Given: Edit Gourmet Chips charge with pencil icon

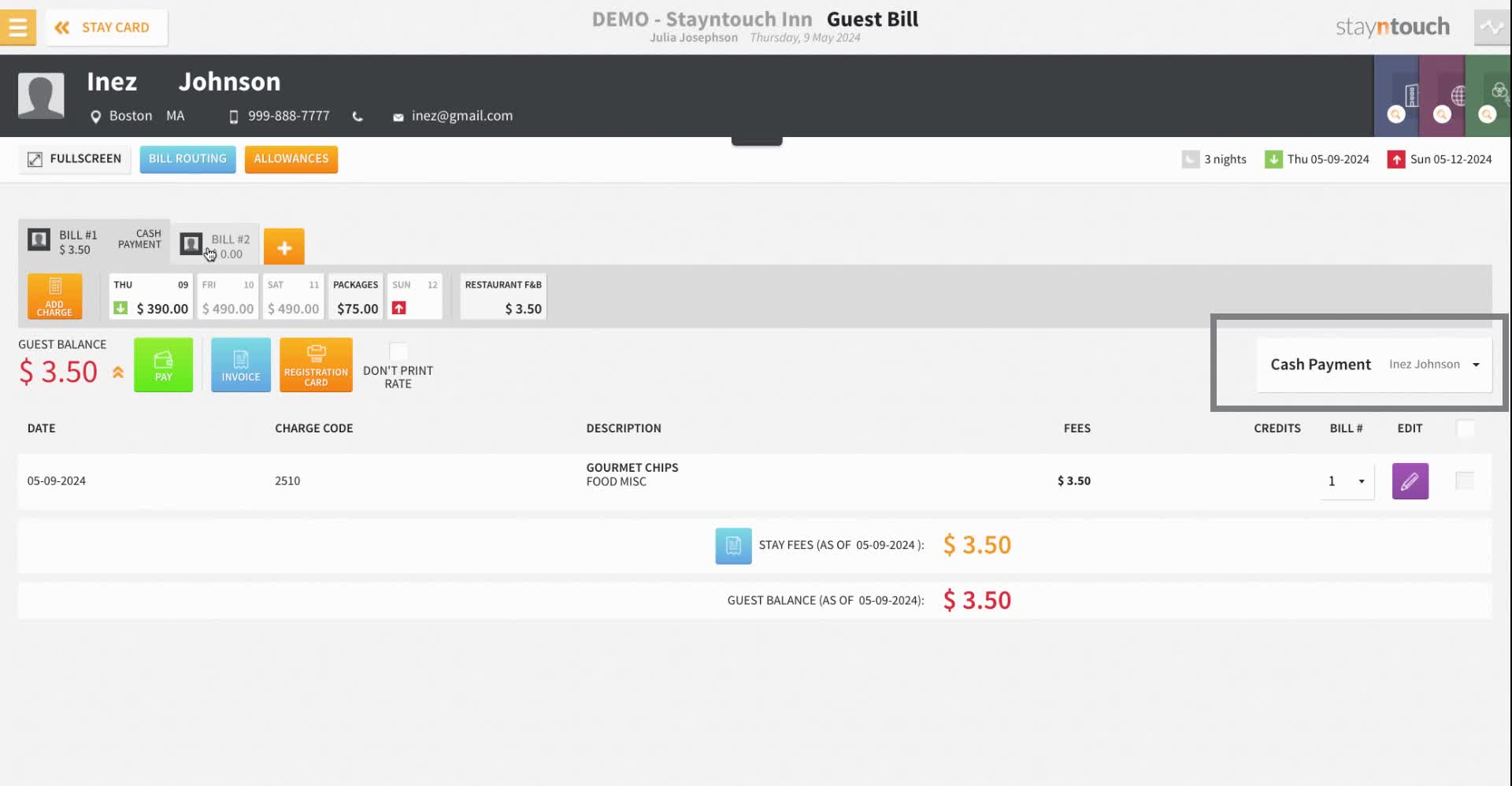Looking at the screenshot, I should pos(1410,481).
